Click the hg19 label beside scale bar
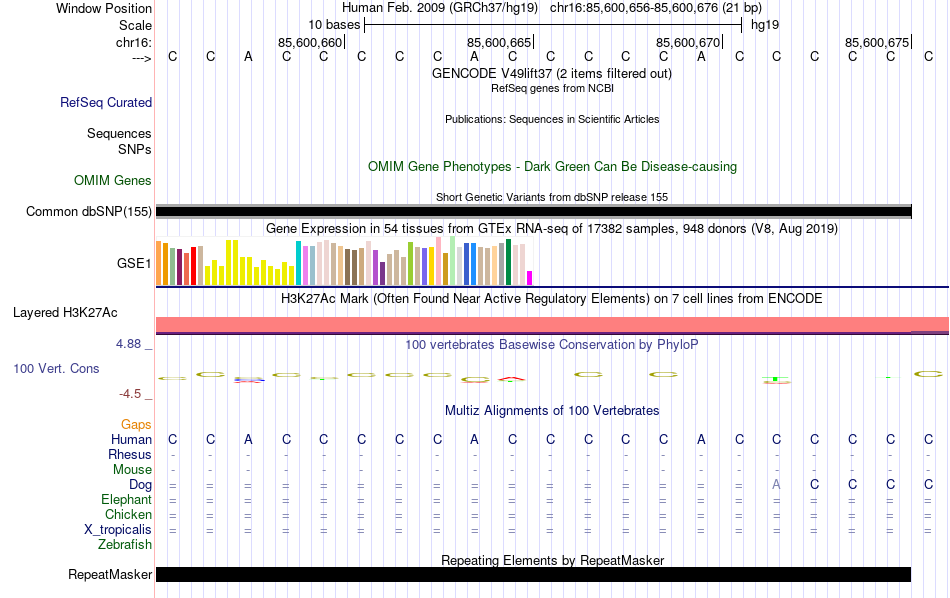The width and height of the screenshot is (950, 598). tap(765, 25)
